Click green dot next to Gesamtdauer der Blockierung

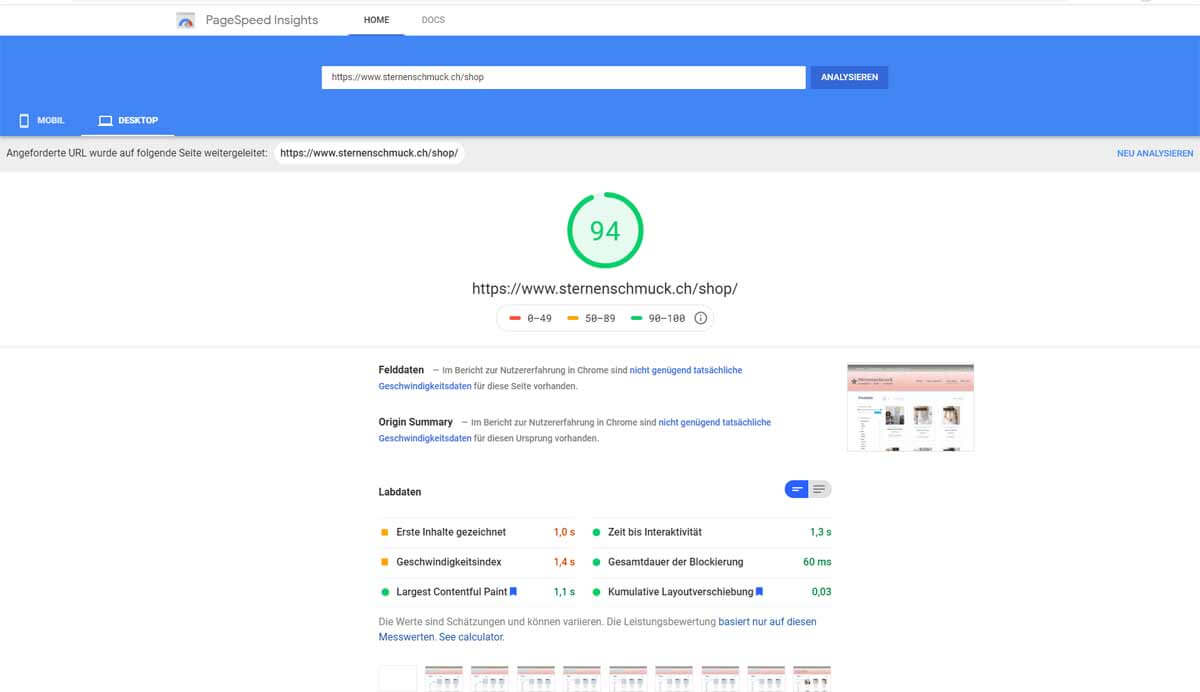pos(596,562)
